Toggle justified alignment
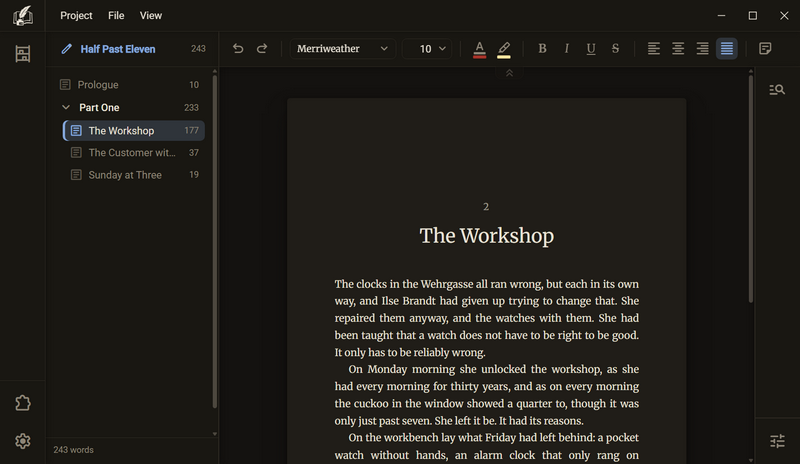 pyautogui.click(x=727, y=48)
